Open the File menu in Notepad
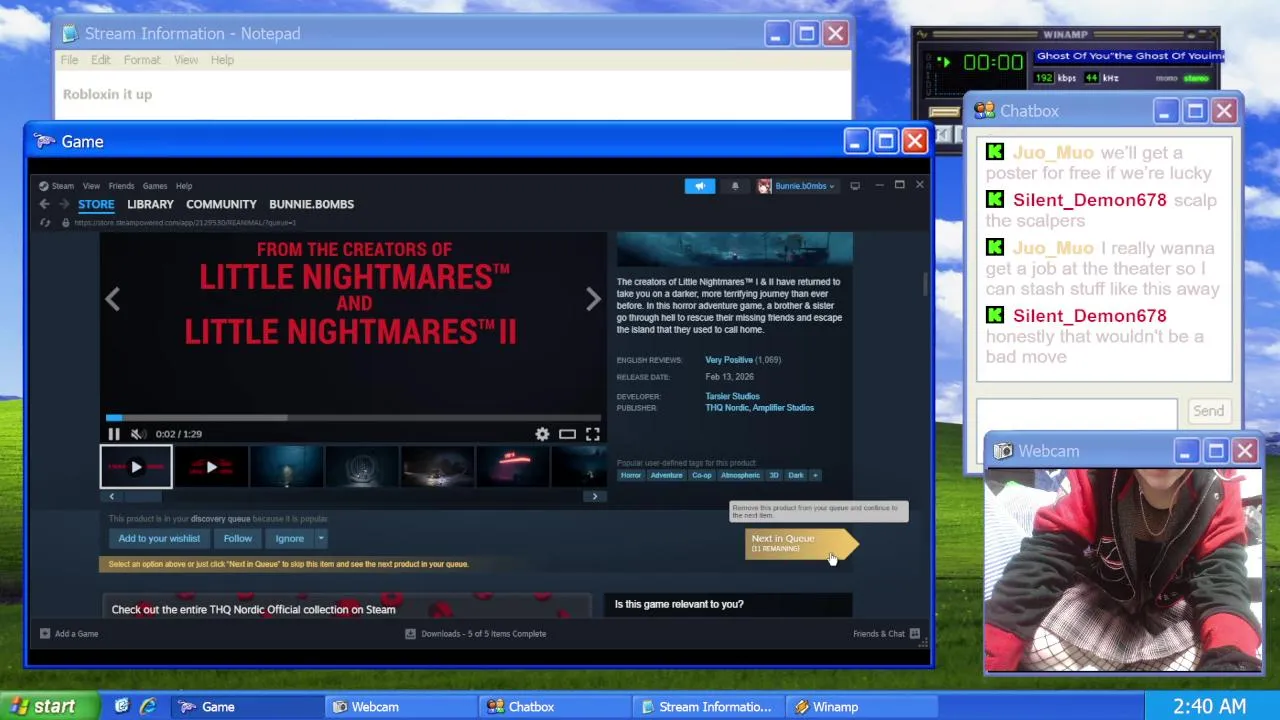This screenshot has height=720, width=1280. click(69, 60)
